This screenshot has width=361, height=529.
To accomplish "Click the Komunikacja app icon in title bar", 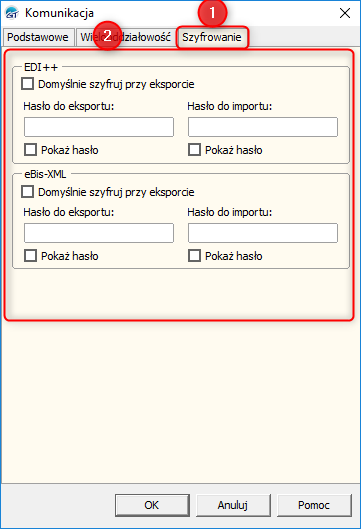I will (12, 13).
